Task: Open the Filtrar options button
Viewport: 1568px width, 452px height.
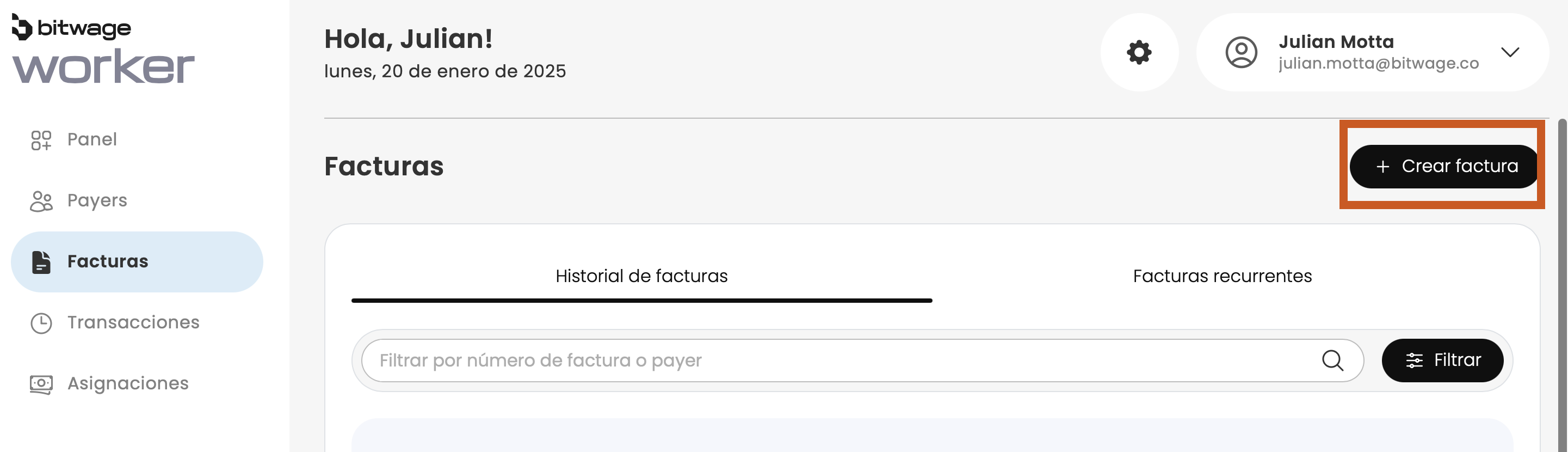Action: pos(1442,360)
